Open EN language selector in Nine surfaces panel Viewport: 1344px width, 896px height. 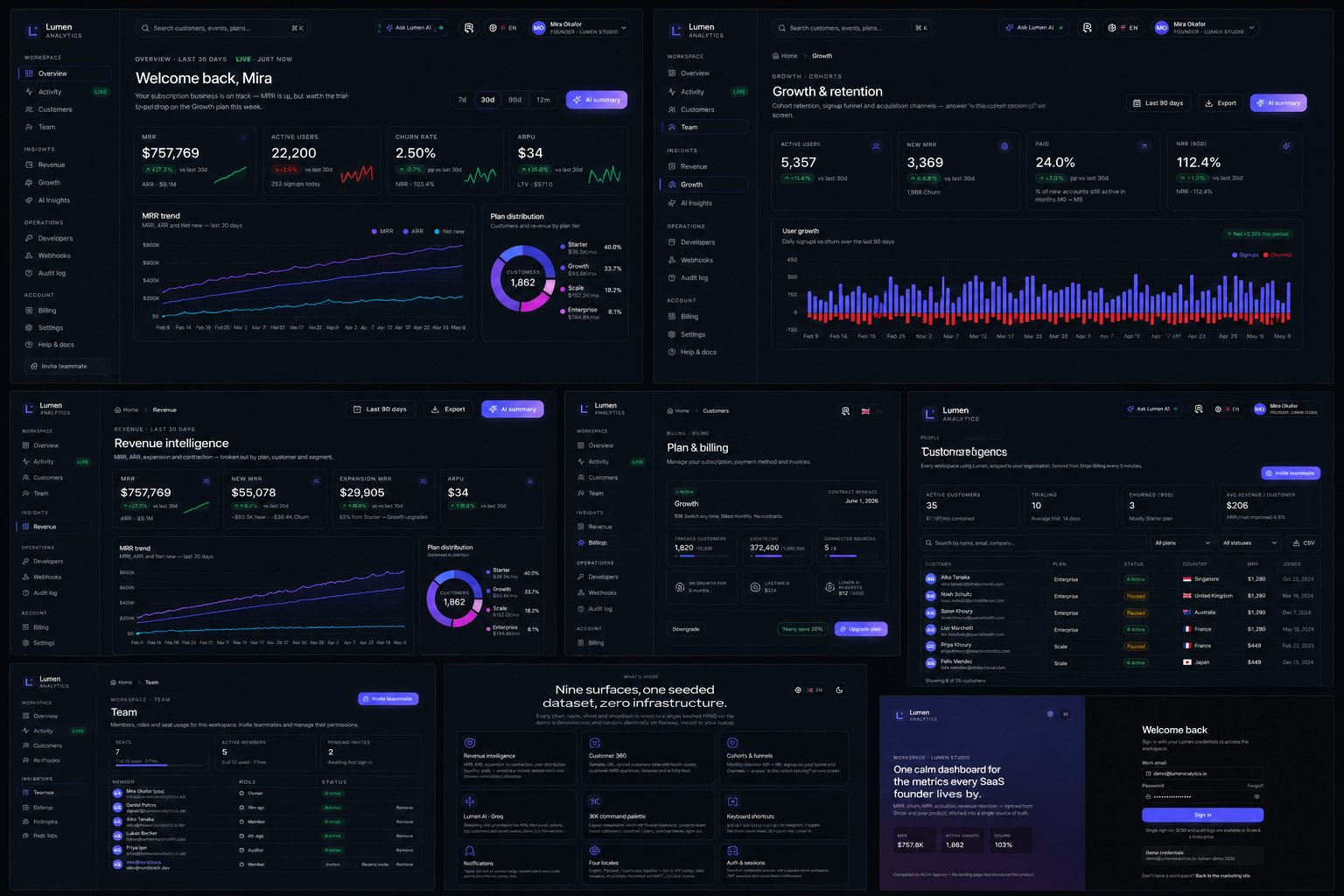pos(808,689)
